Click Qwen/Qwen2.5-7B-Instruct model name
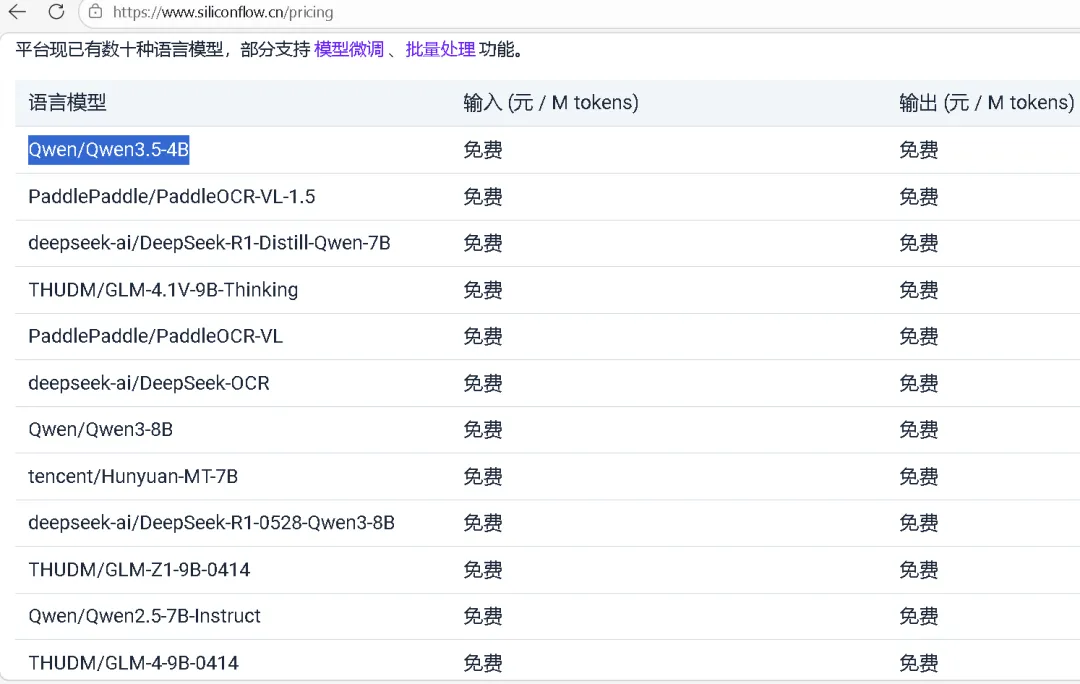Image resolution: width=1080 pixels, height=684 pixels. pyautogui.click(x=145, y=616)
